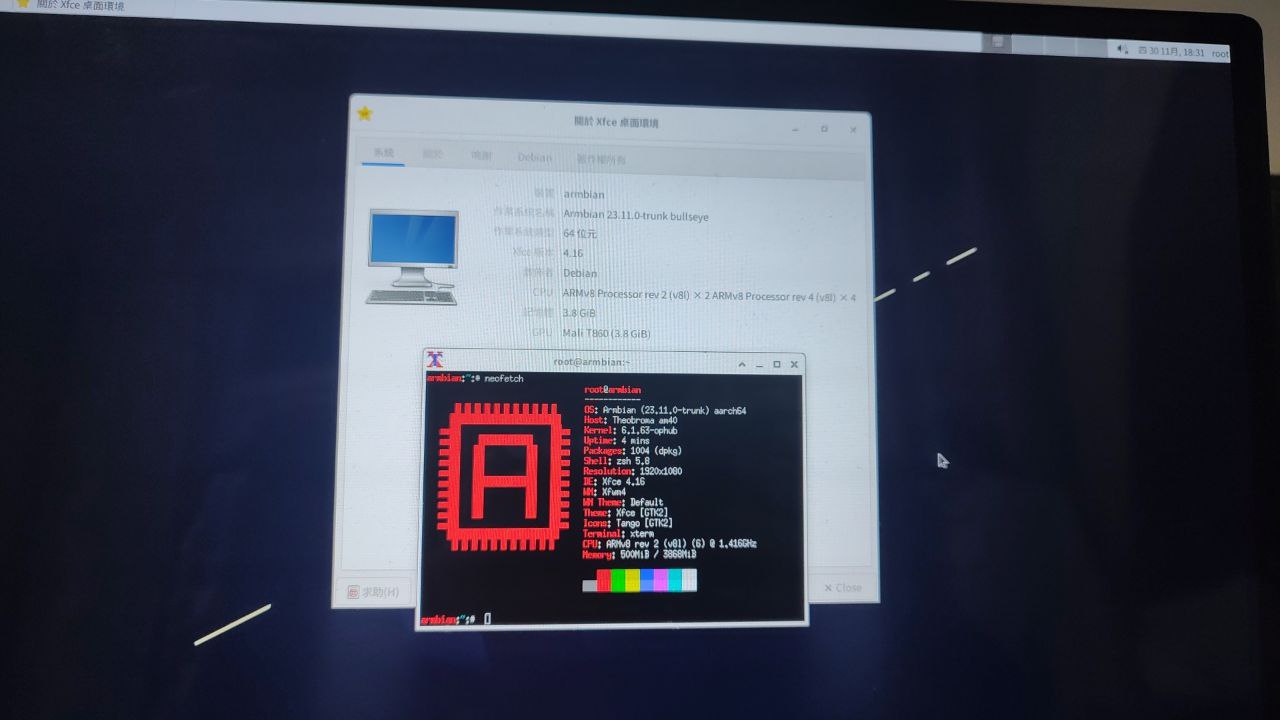The image size is (1280, 720).
Task: Click the green color block in neofetch output
Action: click(x=618, y=580)
